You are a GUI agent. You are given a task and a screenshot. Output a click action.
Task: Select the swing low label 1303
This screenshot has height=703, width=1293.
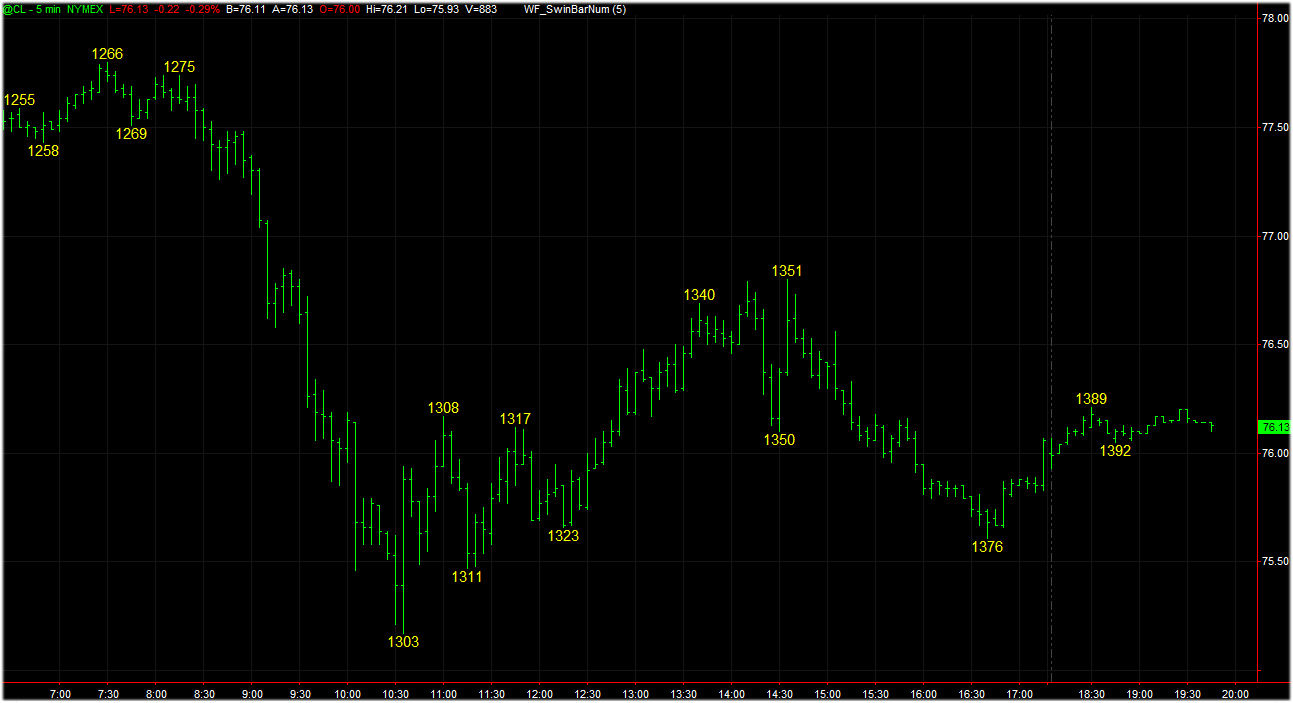(x=403, y=642)
